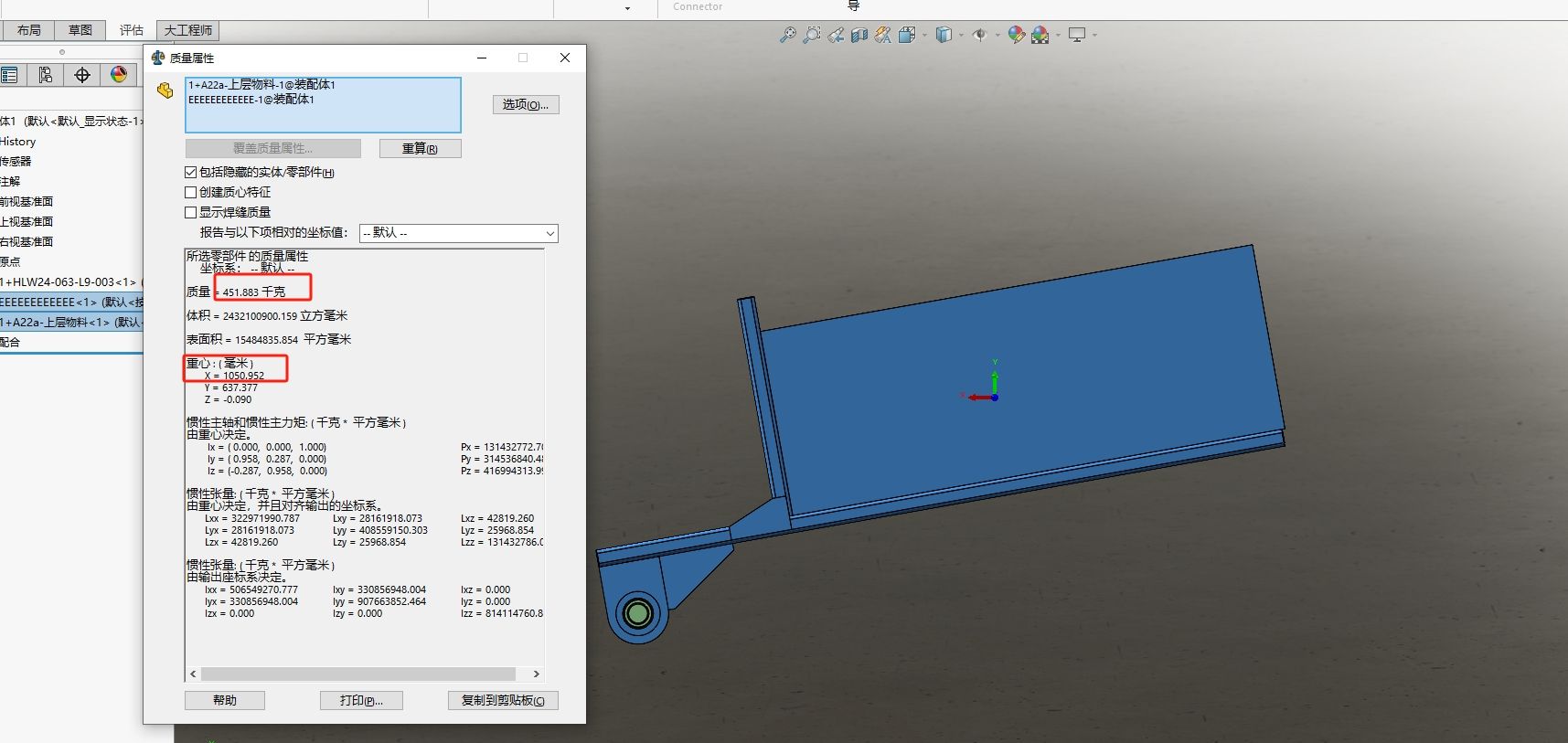
Task: Expand the Hide/Show Items dropdown arrow
Action: 997,36
